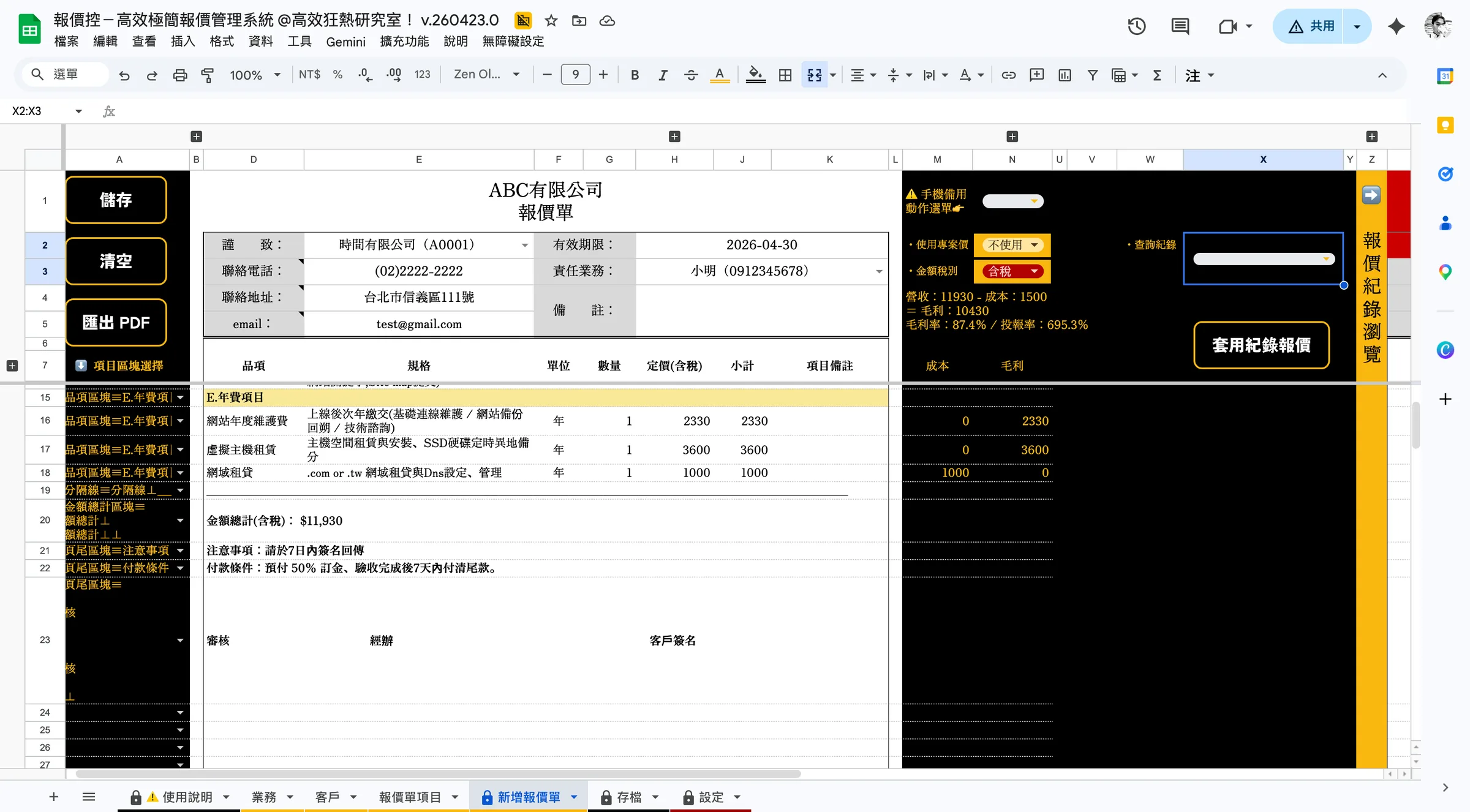This screenshot has width=1470, height=812.
Task: Open the 查詢紀錄 record dropdown
Action: click(1264, 259)
